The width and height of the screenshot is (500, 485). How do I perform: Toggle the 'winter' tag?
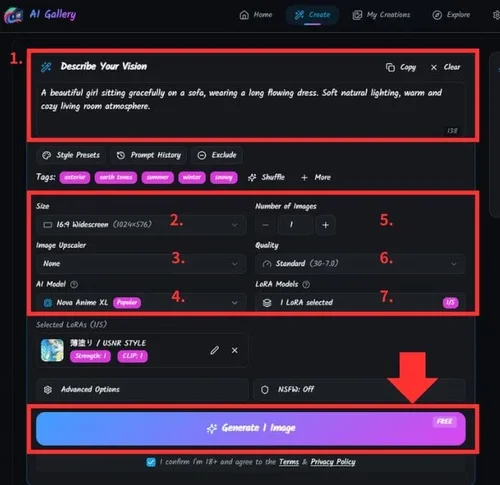[x=192, y=177]
